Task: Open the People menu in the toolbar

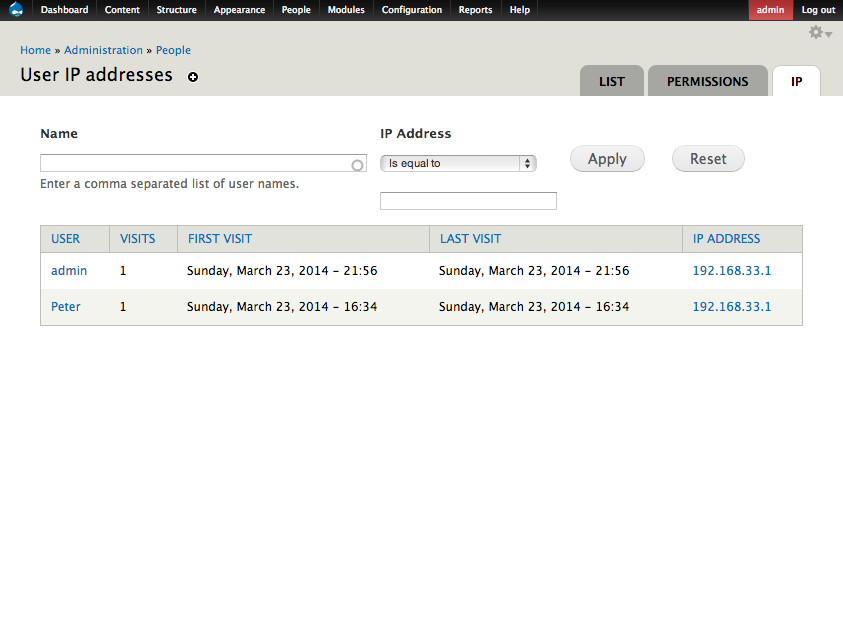Action: pyautogui.click(x=296, y=10)
